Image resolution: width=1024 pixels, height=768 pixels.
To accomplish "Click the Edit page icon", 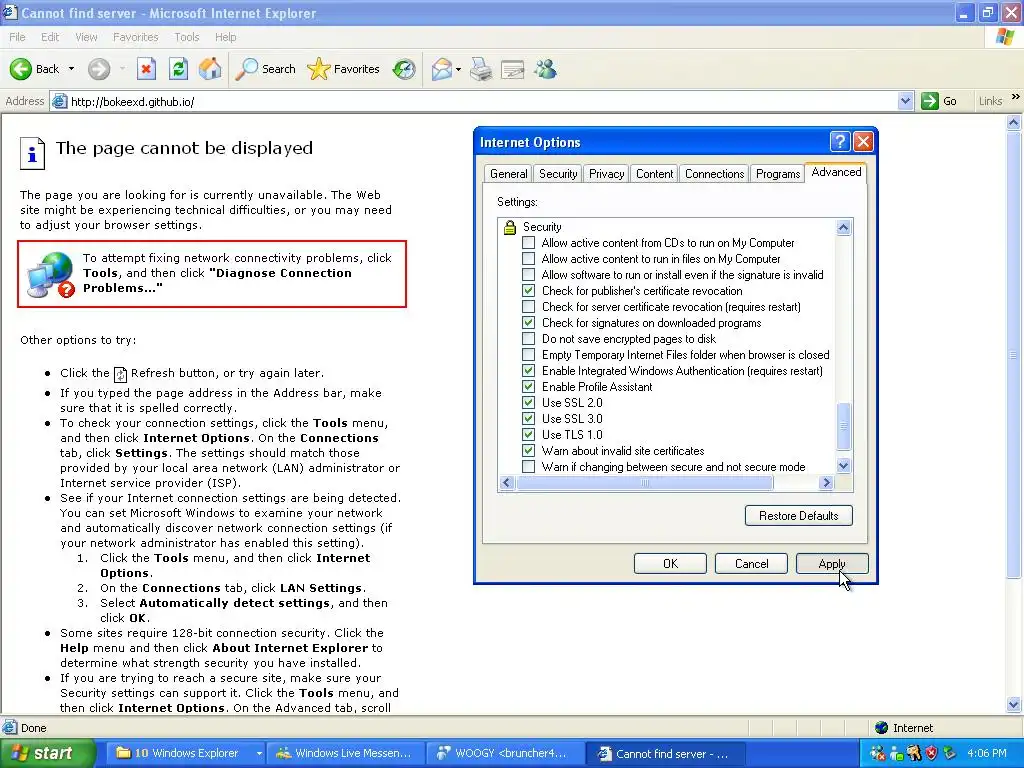I will coord(513,69).
